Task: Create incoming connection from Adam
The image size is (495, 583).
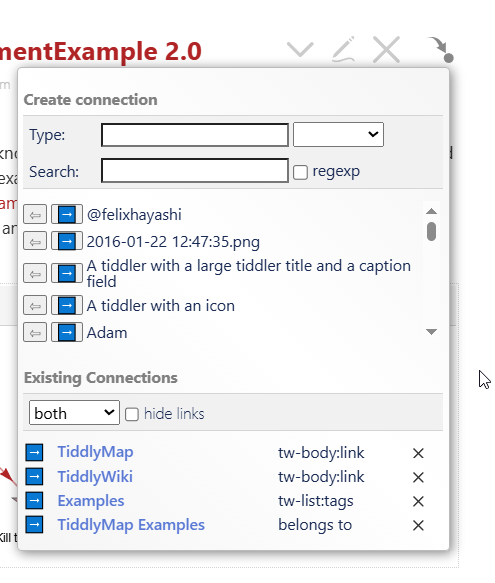Action: (35, 332)
